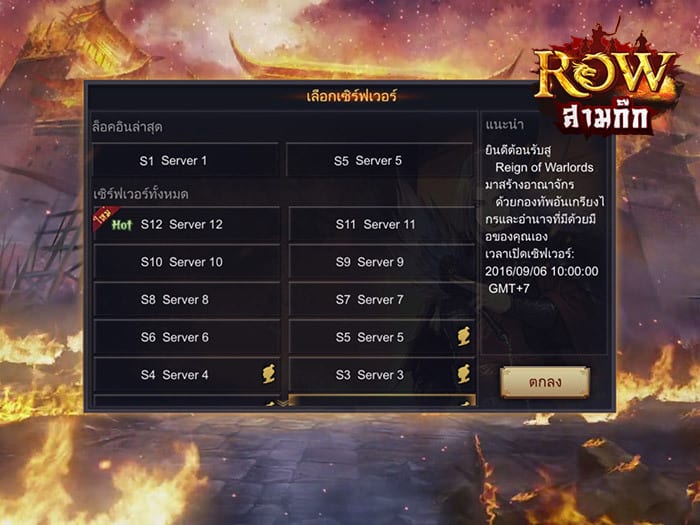Click the gold character icon on S4 Server 4
Viewport: 700px width, 525px height.
pyautogui.click(x=269, y=374)
